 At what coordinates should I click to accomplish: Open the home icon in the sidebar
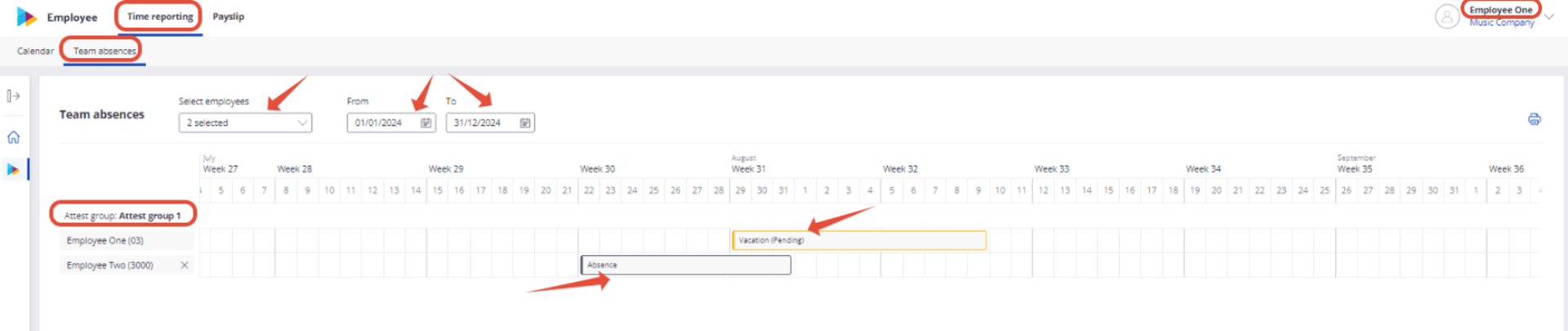13,137
